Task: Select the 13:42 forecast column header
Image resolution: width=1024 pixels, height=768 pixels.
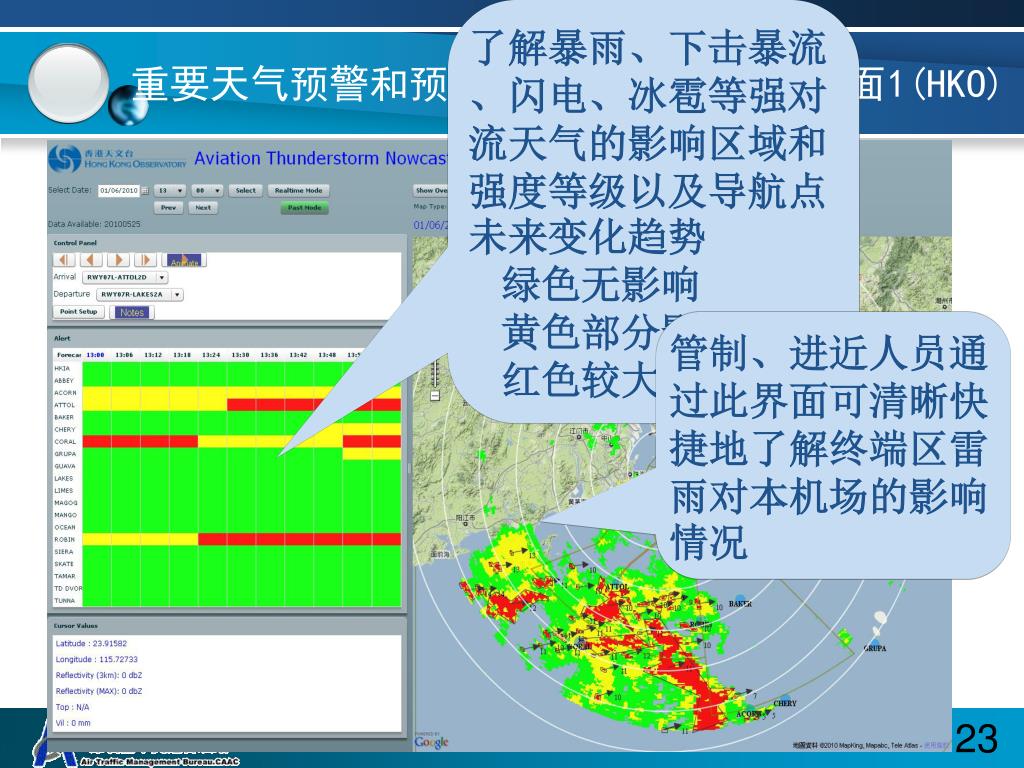Action: (298, 355)
